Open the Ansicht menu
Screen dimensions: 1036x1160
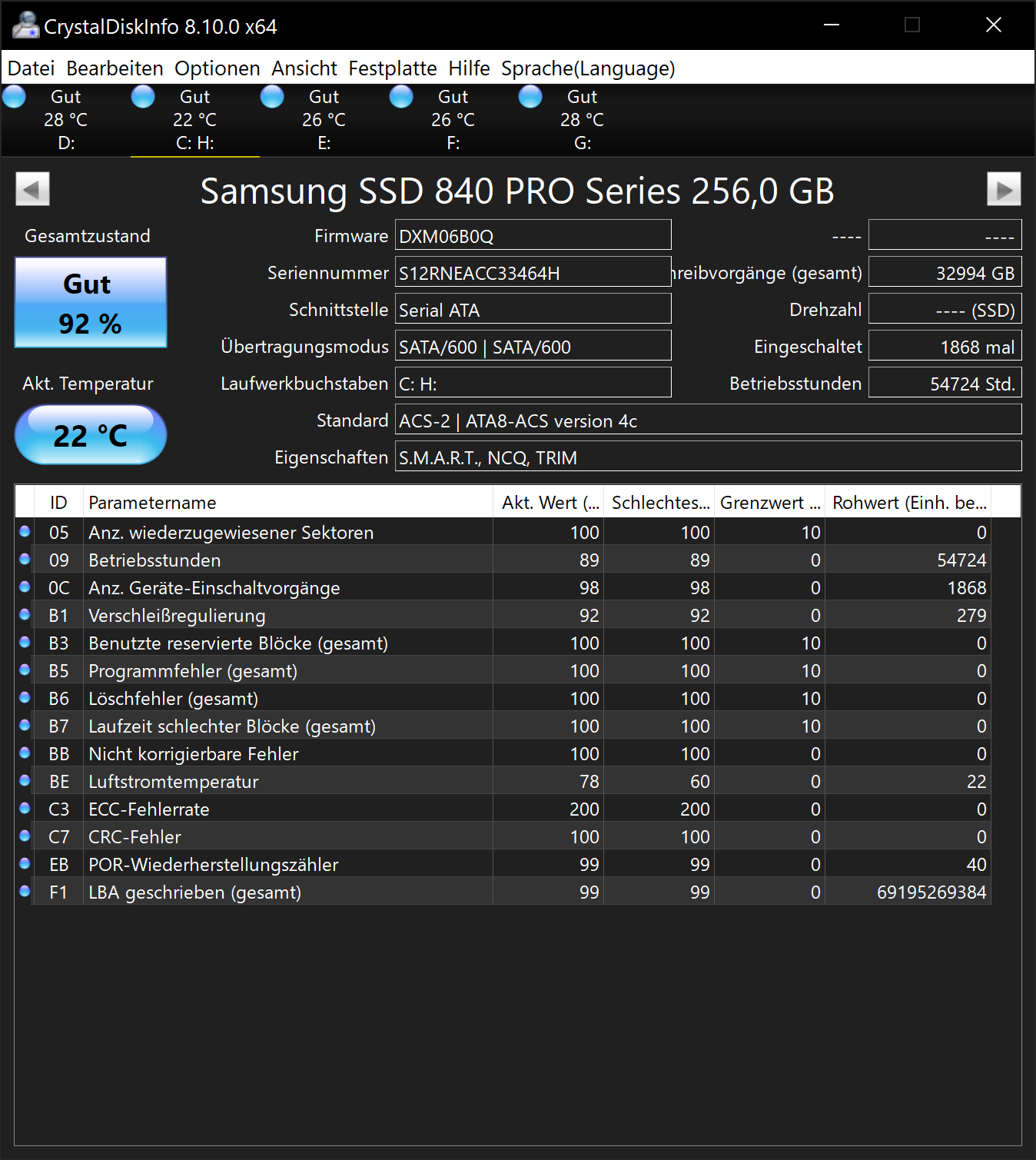(304, 68)
